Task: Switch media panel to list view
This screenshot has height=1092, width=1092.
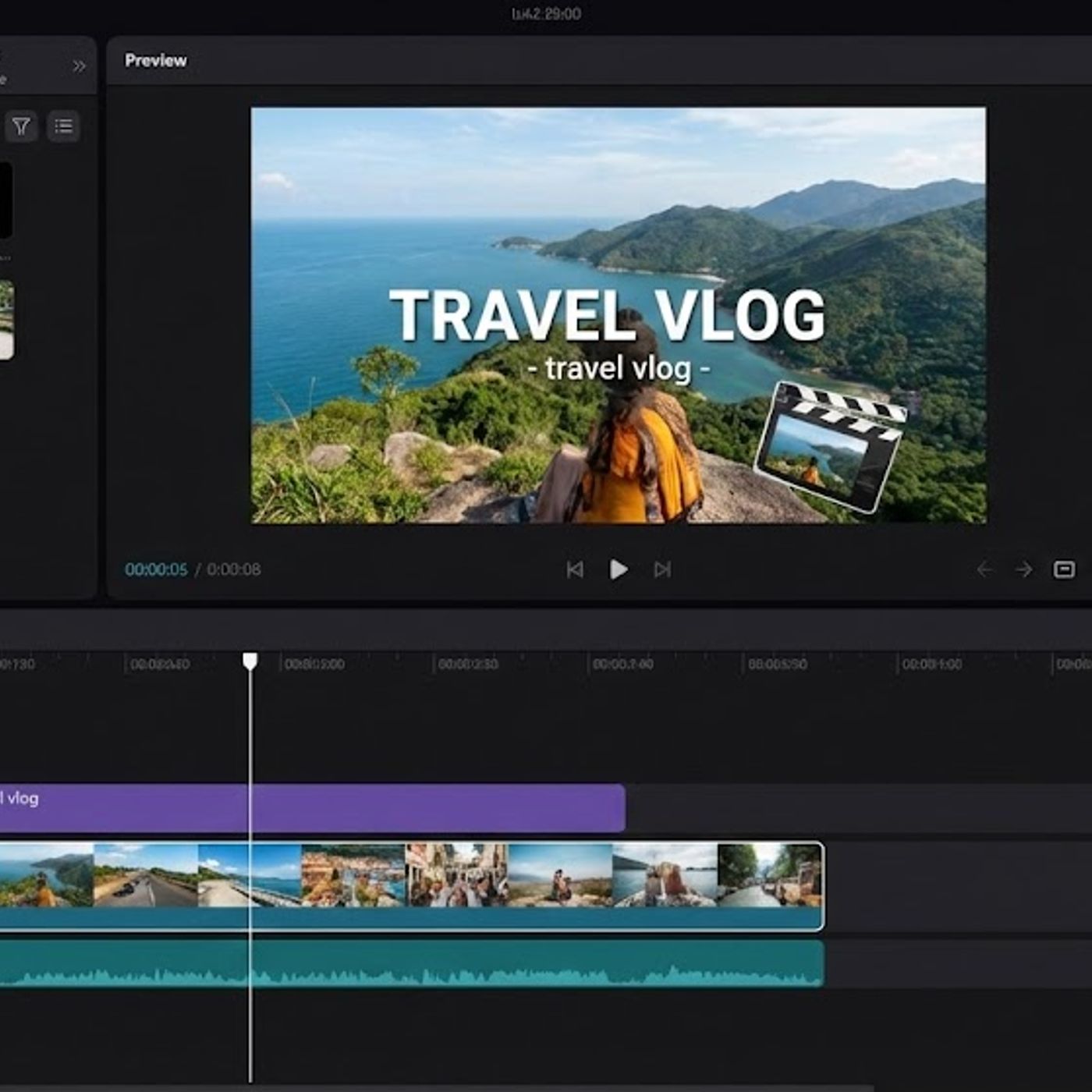Action: [x=64, y=127]
